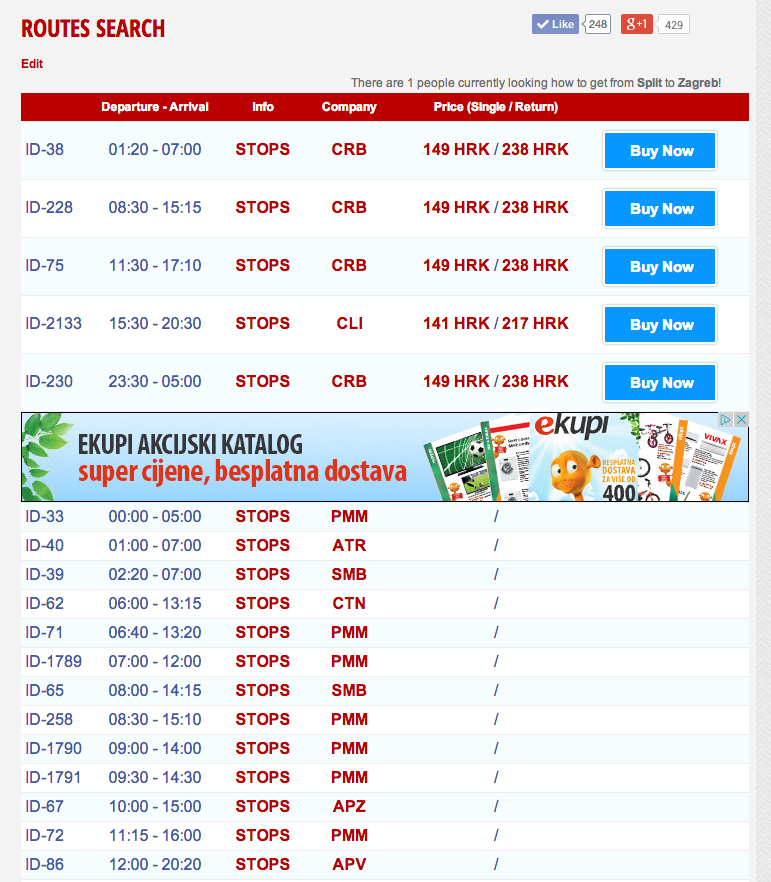View STOPS for route ID-1789

(263, 662)
